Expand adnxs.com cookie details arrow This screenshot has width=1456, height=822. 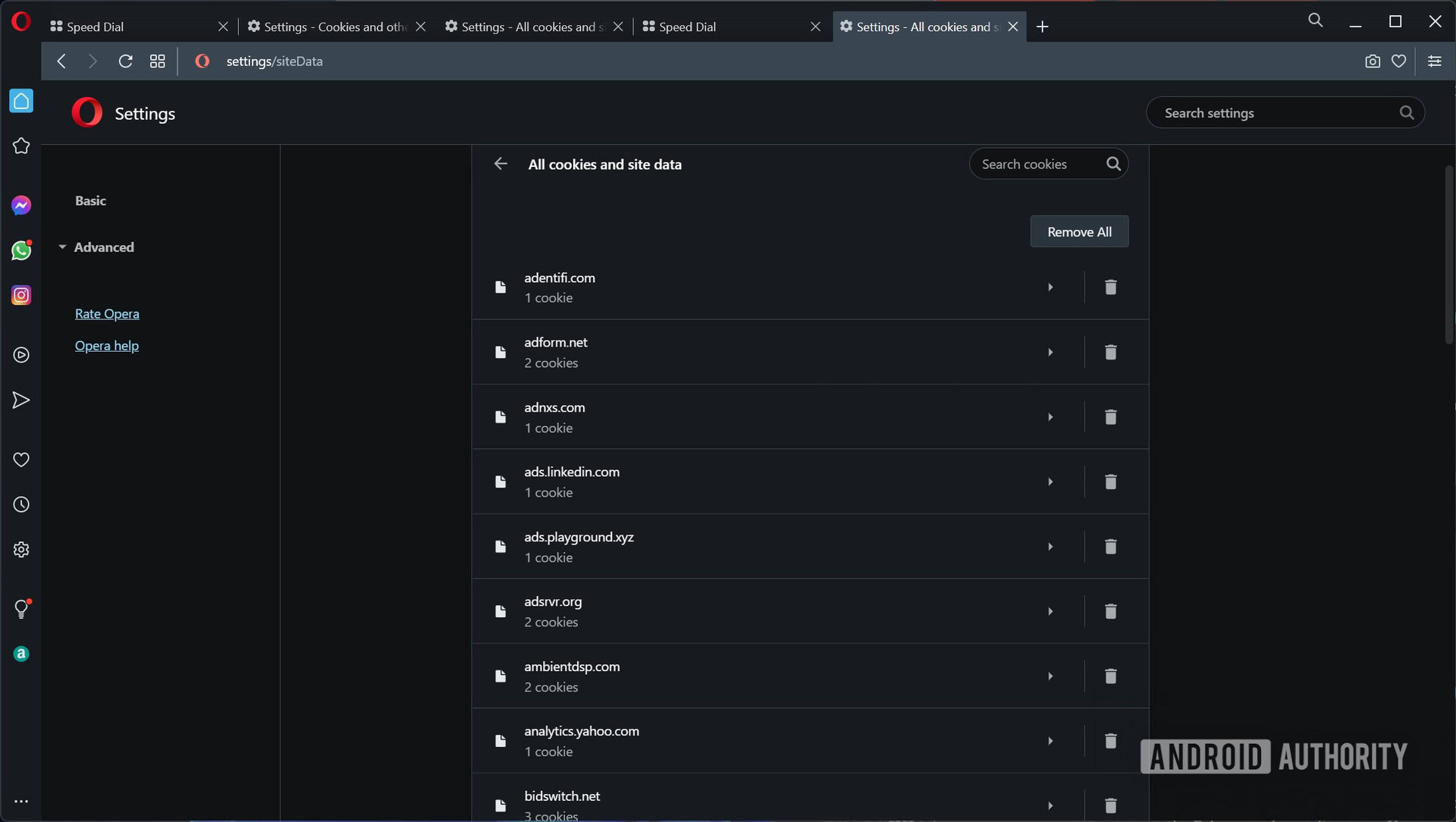(x=1050, y=417)
